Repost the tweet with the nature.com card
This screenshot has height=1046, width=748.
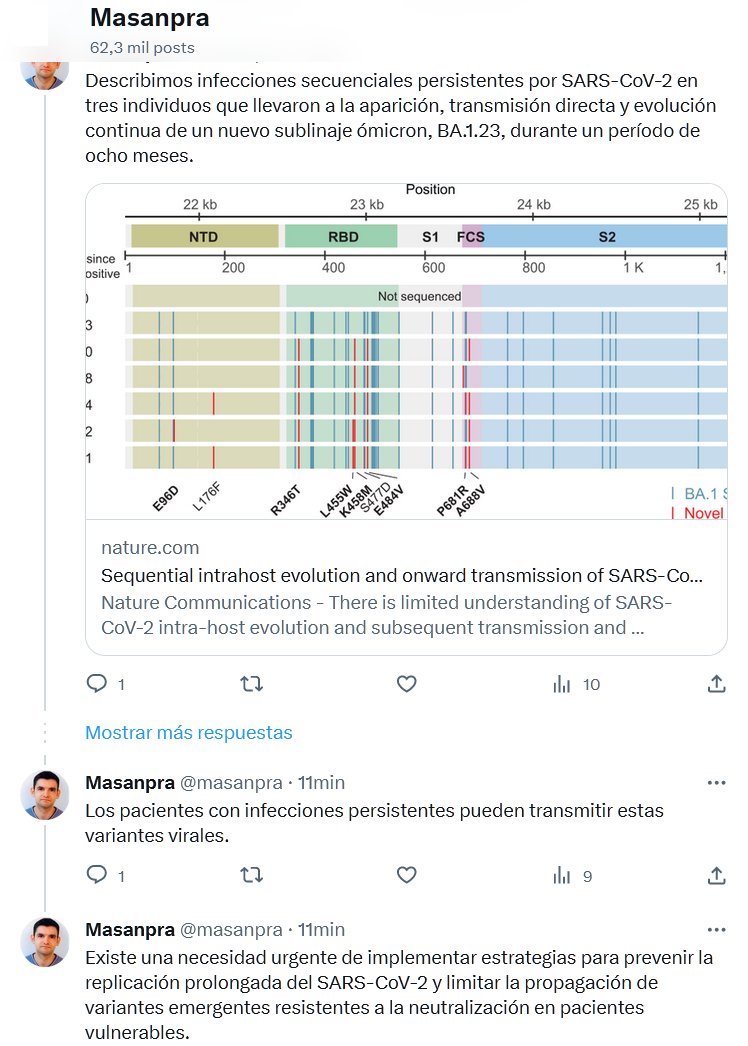click(253, 684)
